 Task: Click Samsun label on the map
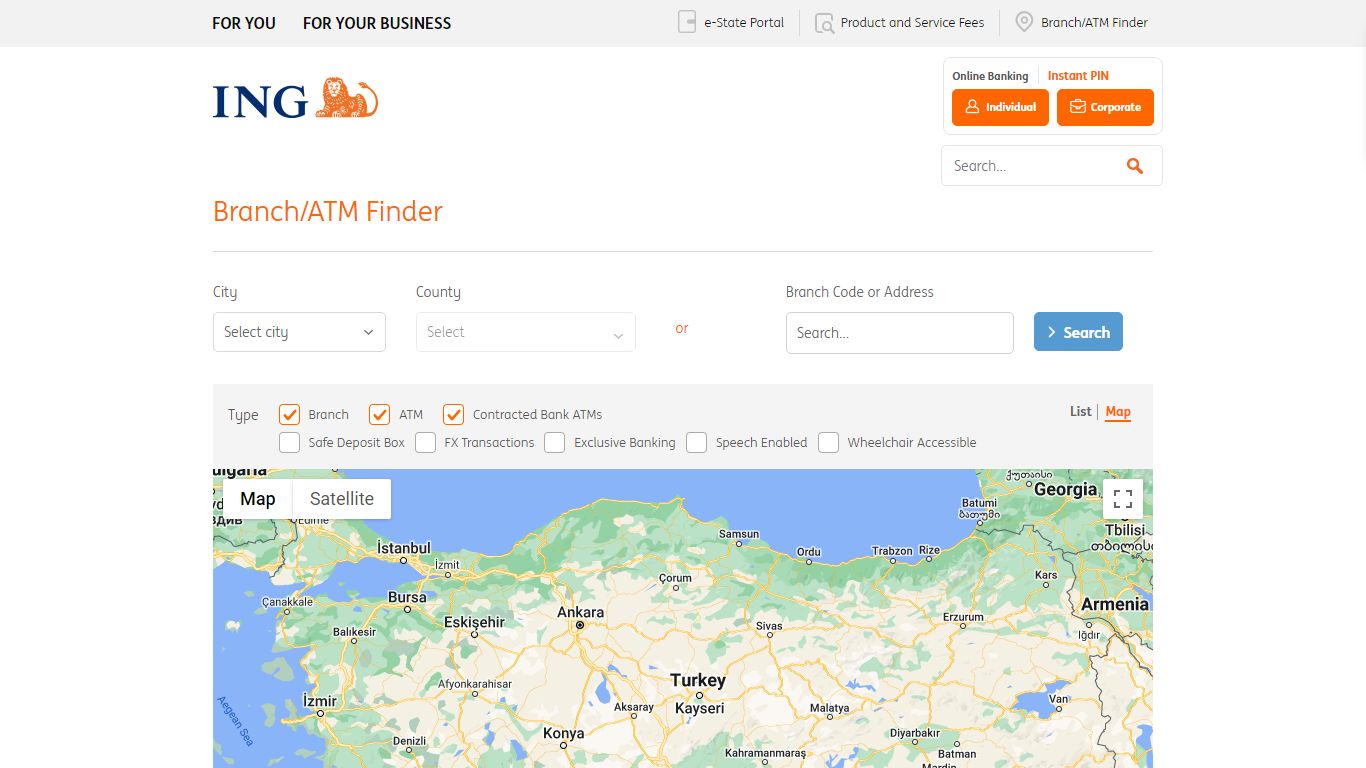click(739, 534)
